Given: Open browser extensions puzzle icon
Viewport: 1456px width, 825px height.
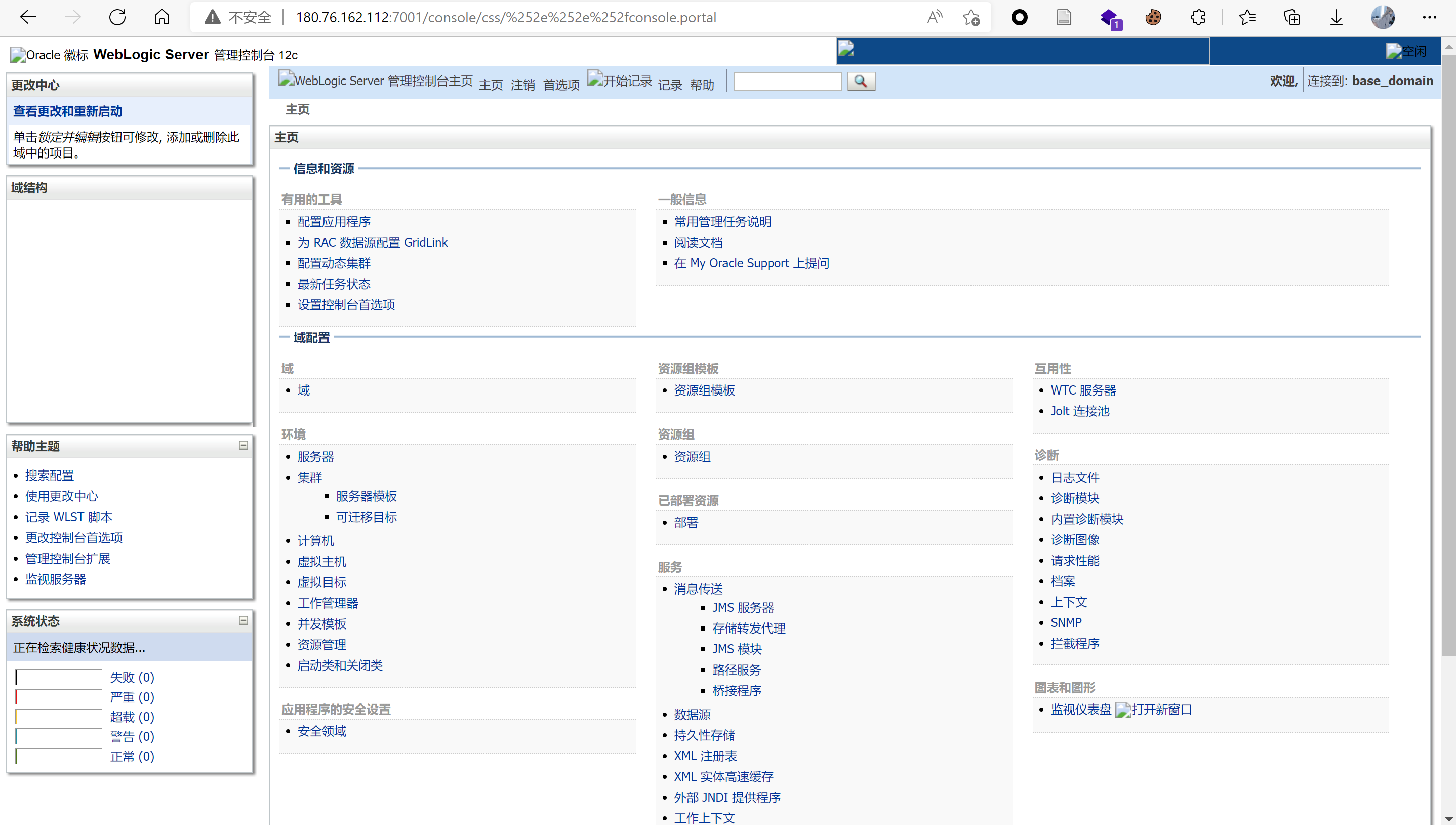Looking at the screenshot, I should [1198, 18].
